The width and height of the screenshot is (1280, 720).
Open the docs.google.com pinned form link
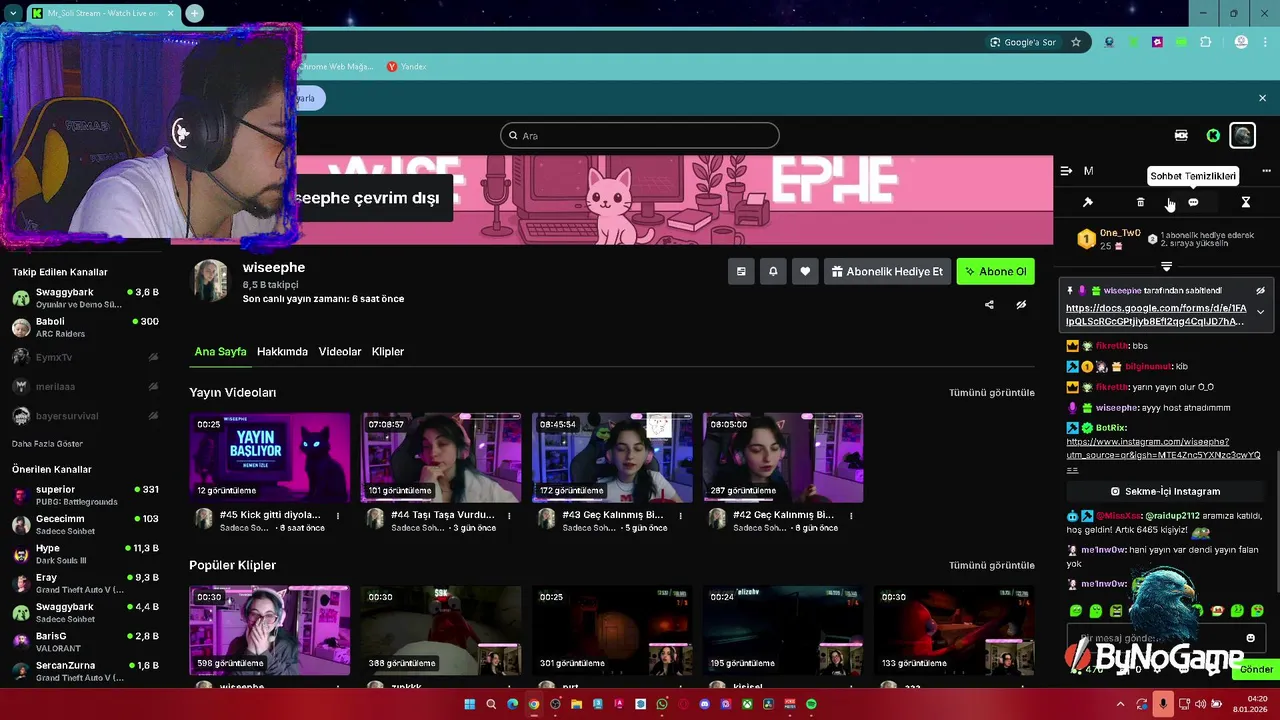1155,315
